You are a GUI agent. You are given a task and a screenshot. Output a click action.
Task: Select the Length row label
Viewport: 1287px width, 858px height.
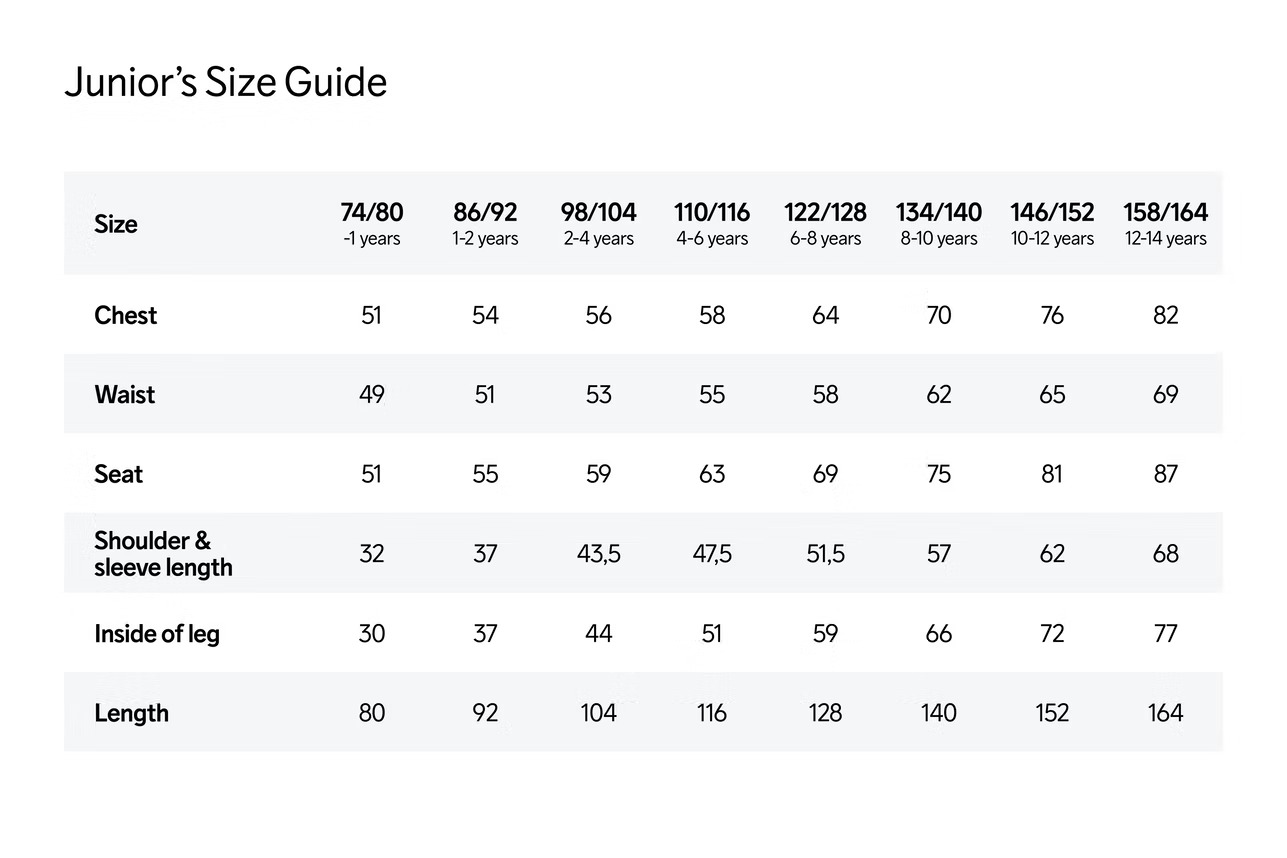pos(131,713)
